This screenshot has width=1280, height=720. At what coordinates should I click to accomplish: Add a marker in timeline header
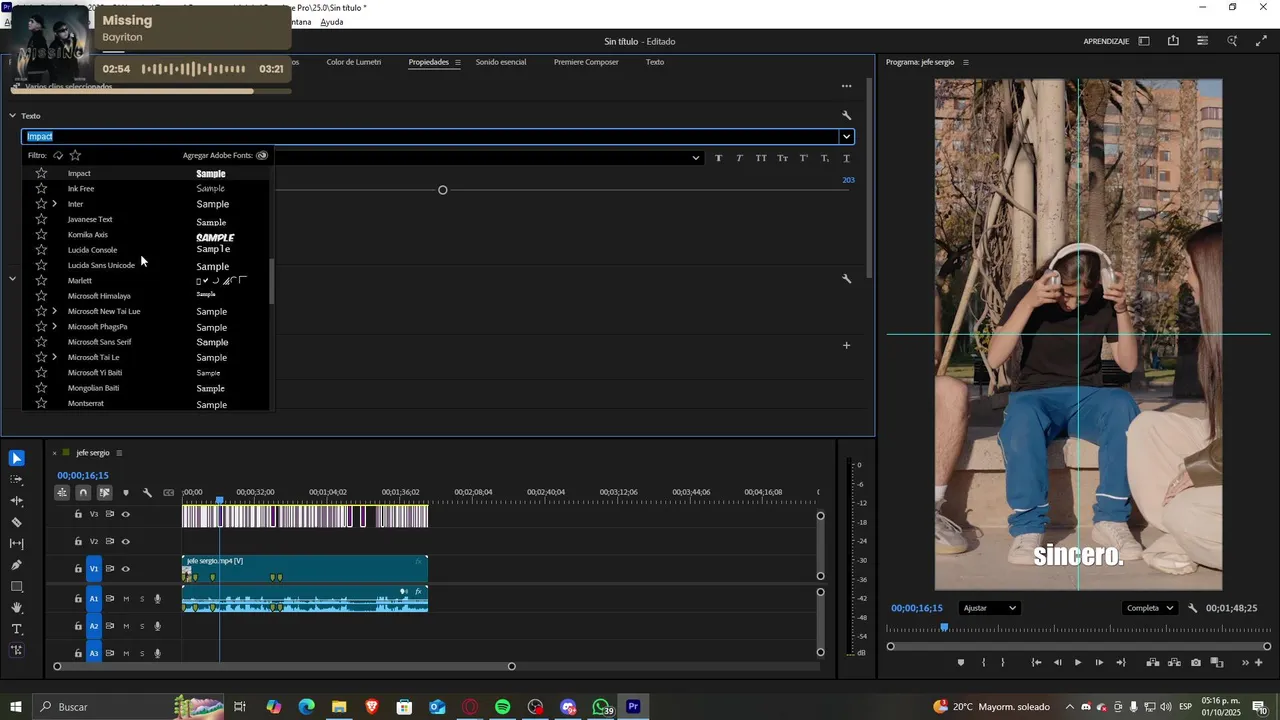pos(125,492)
